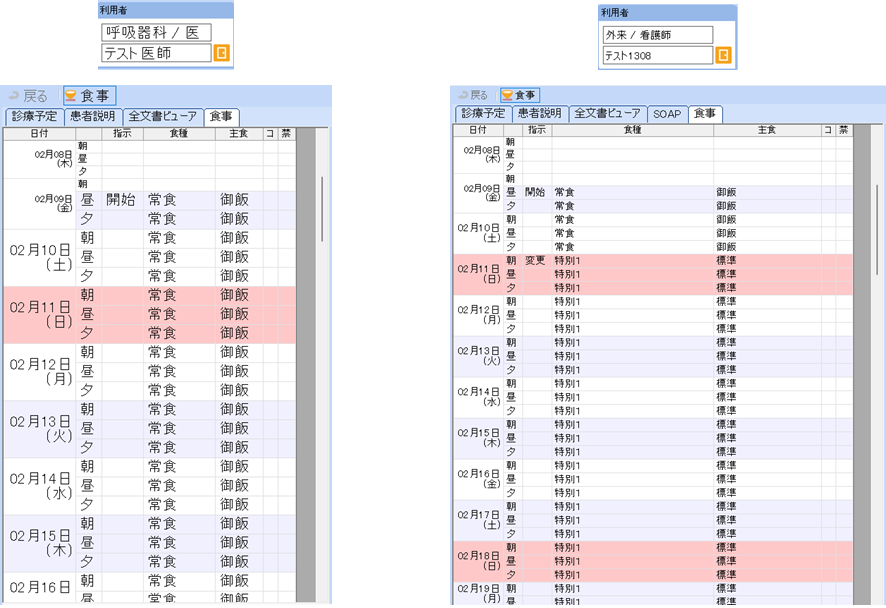Select 開始 cell in left table

tap(123, 200)
